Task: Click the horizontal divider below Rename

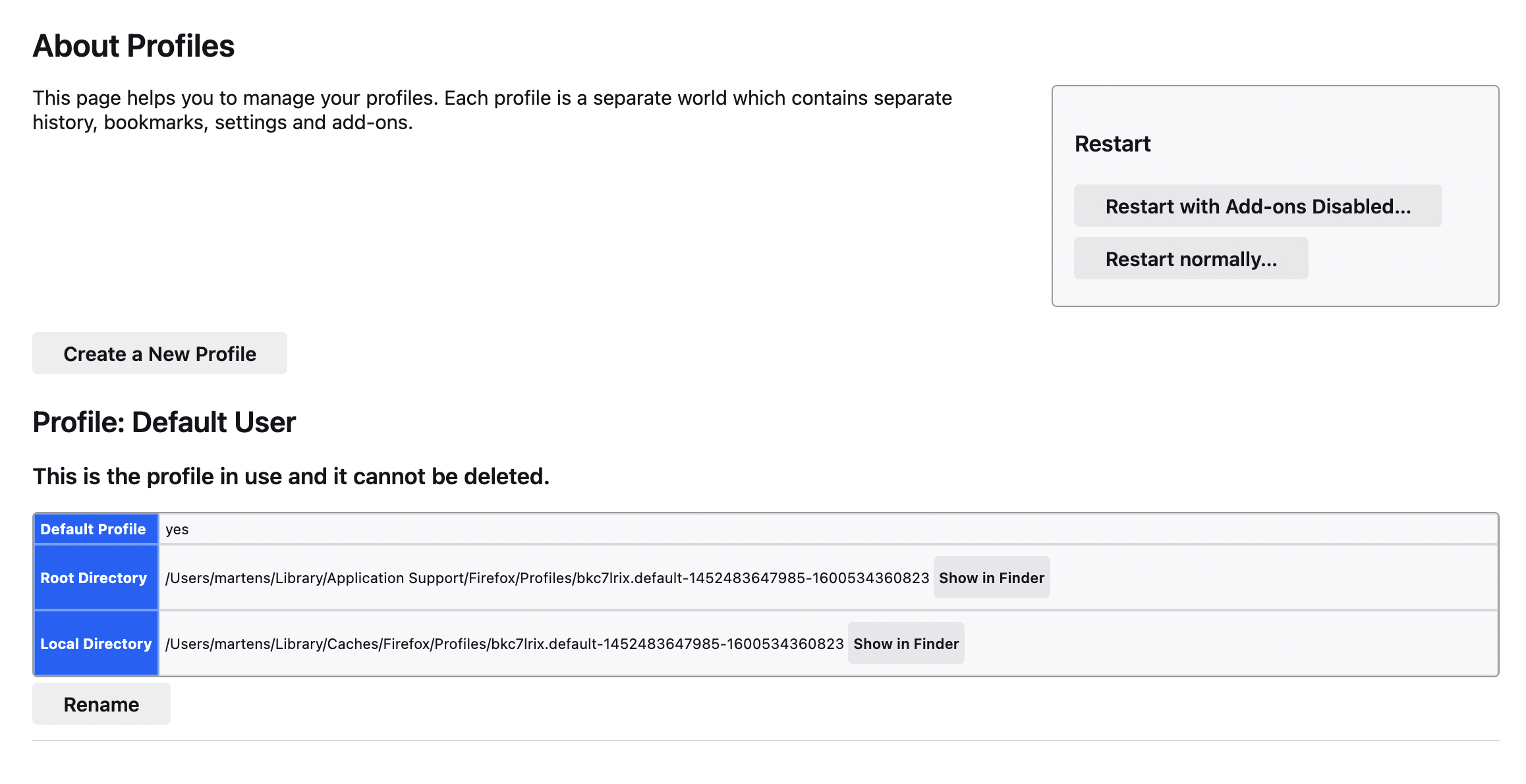Action: (x=764, y=741)
